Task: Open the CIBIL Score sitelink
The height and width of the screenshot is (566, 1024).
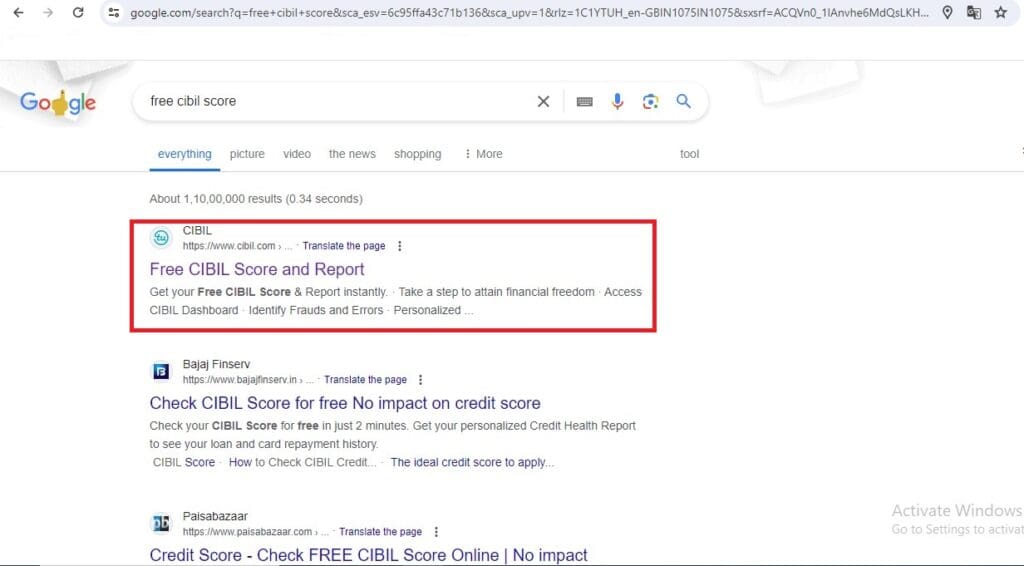Action: 184,462
